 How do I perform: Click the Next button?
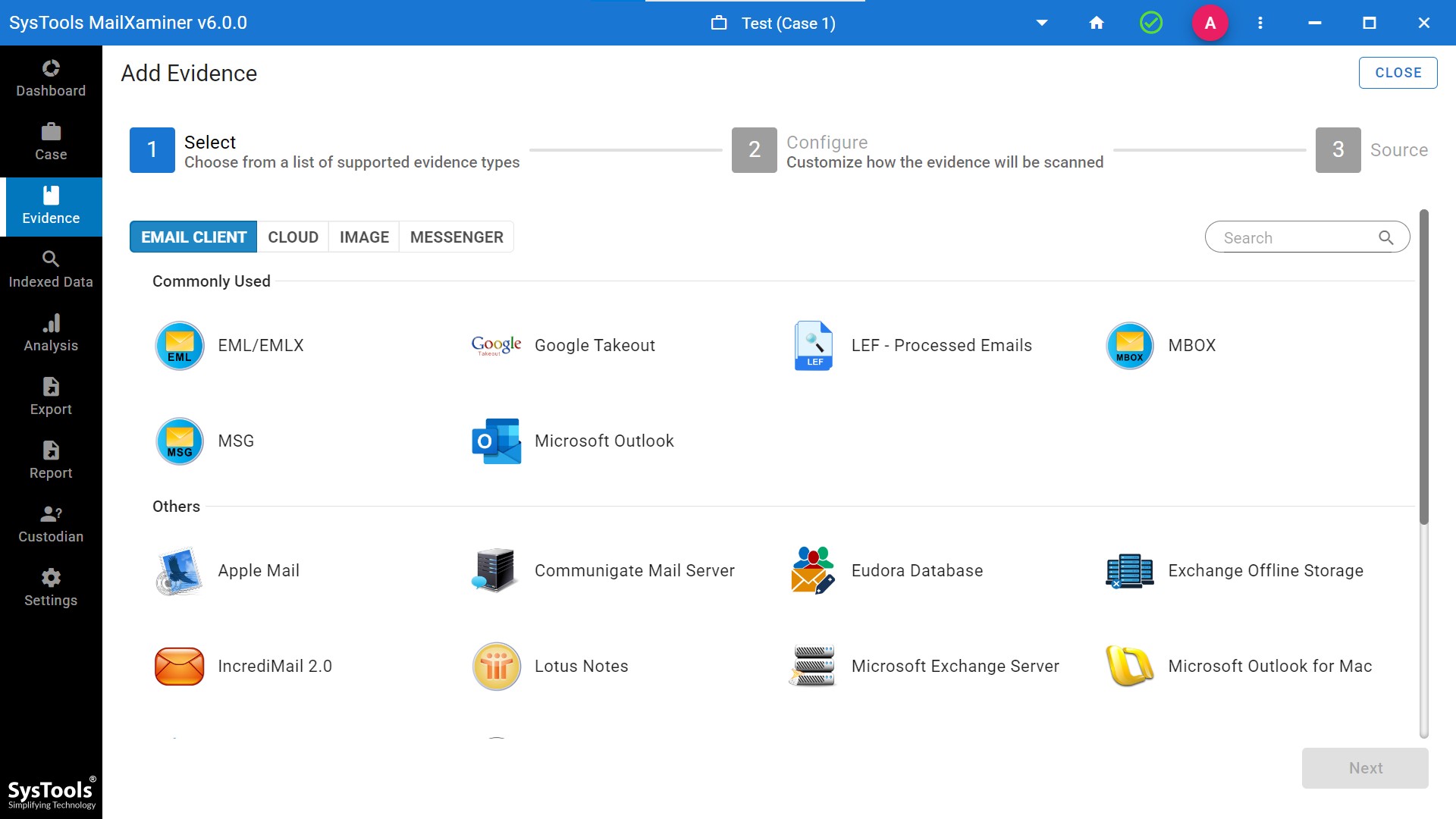[1365, 768]
